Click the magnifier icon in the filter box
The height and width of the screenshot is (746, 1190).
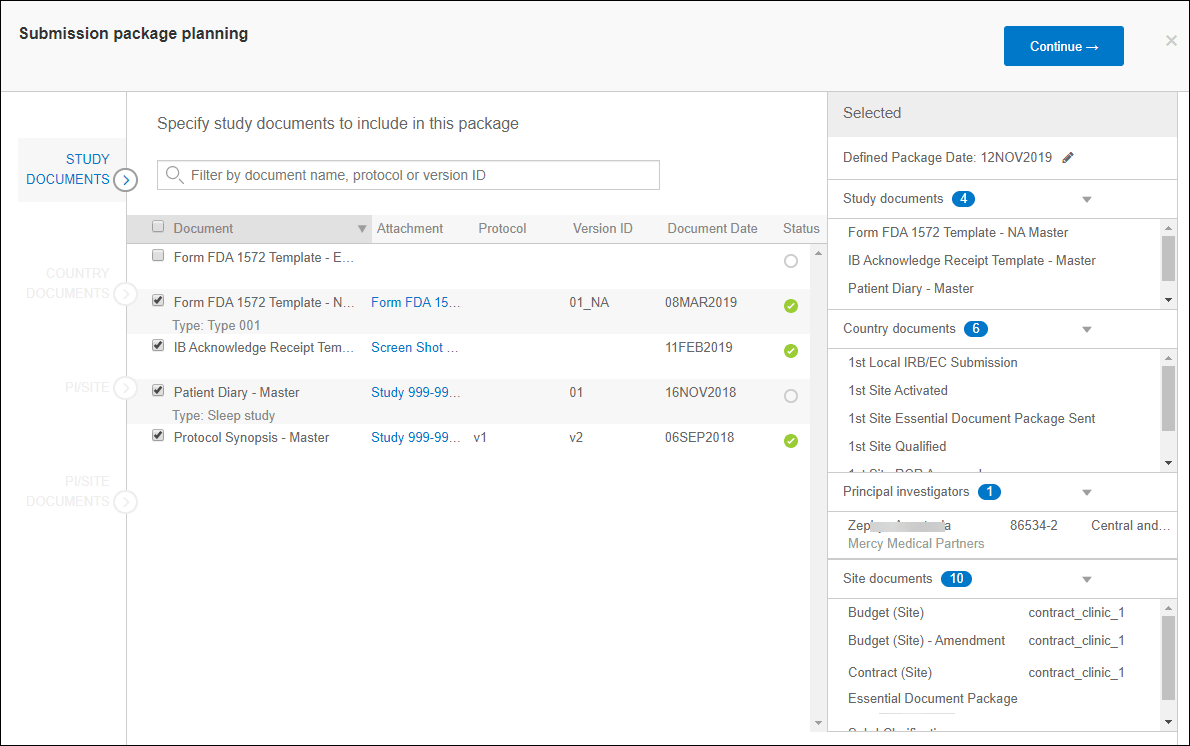[x=171, y=174]
